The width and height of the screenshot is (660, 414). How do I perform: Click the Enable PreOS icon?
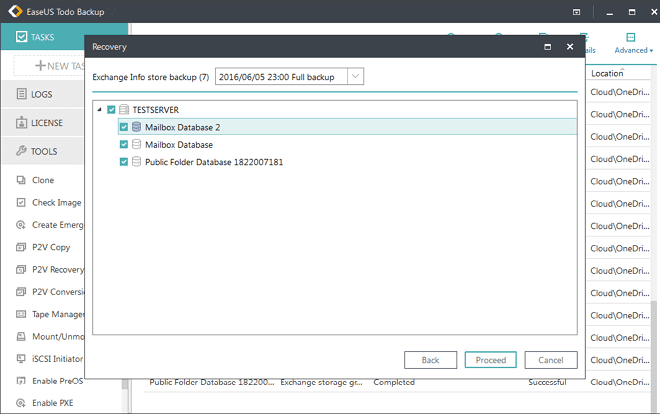coord(21,381)
